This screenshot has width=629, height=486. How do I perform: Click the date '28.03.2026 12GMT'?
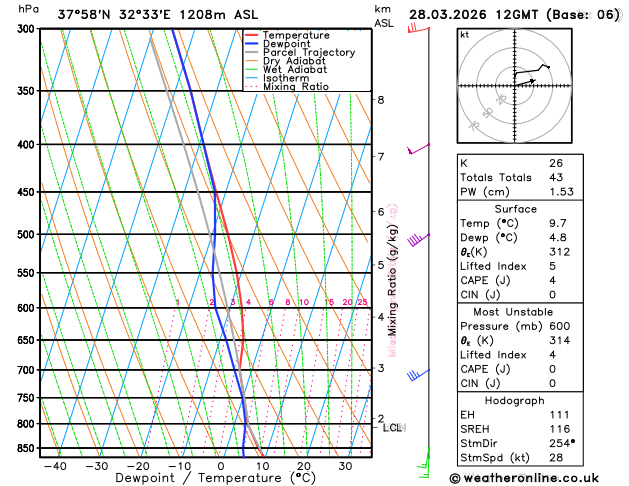[474, 15]
